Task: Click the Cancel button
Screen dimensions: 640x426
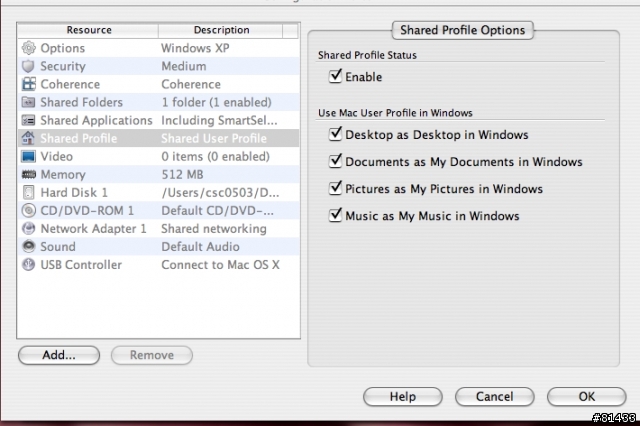Action: (x=495, y=396)
